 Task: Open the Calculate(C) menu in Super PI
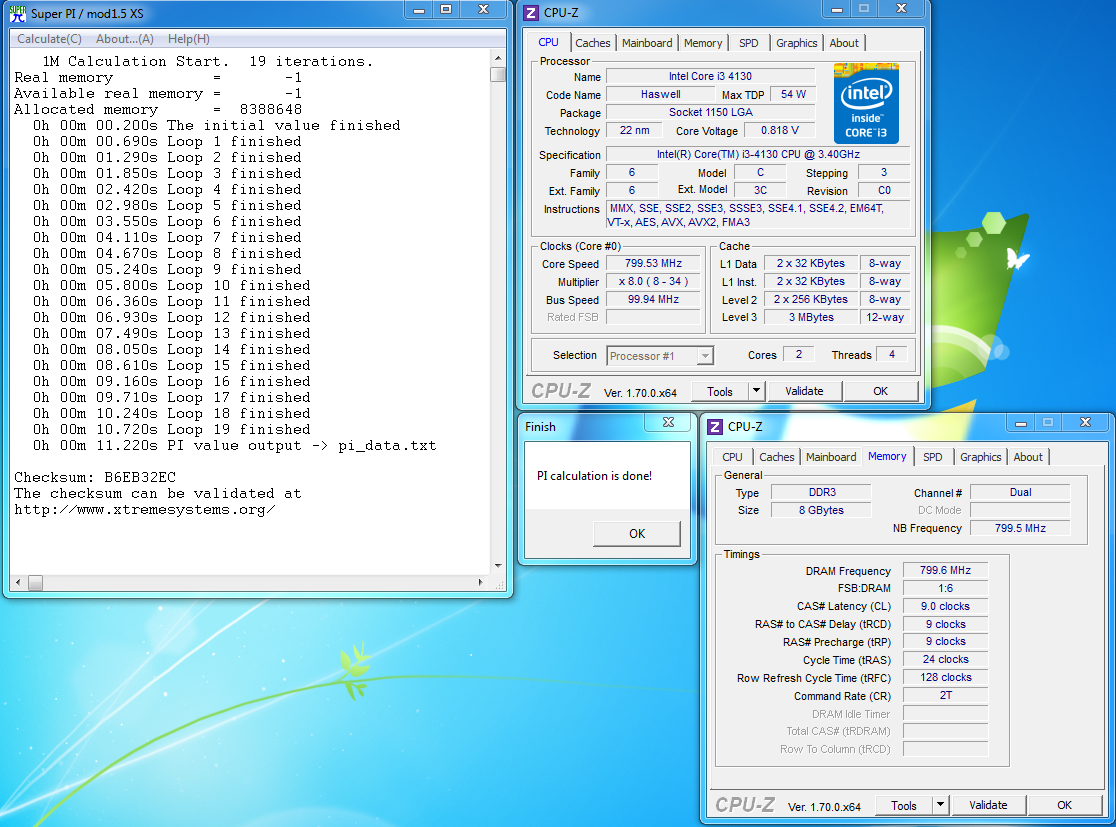point(49,39)
